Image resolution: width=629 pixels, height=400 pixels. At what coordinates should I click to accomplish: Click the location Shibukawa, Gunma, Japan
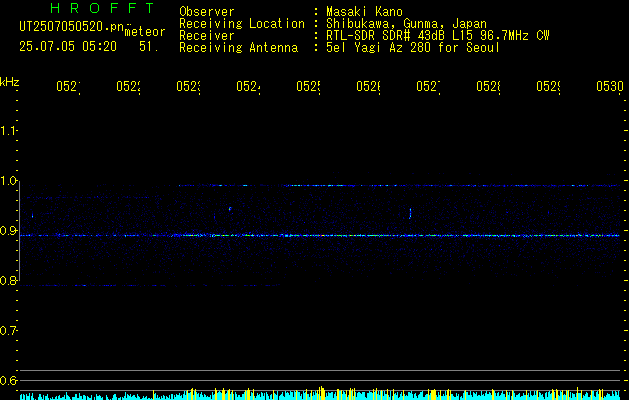tap(406, 24)
